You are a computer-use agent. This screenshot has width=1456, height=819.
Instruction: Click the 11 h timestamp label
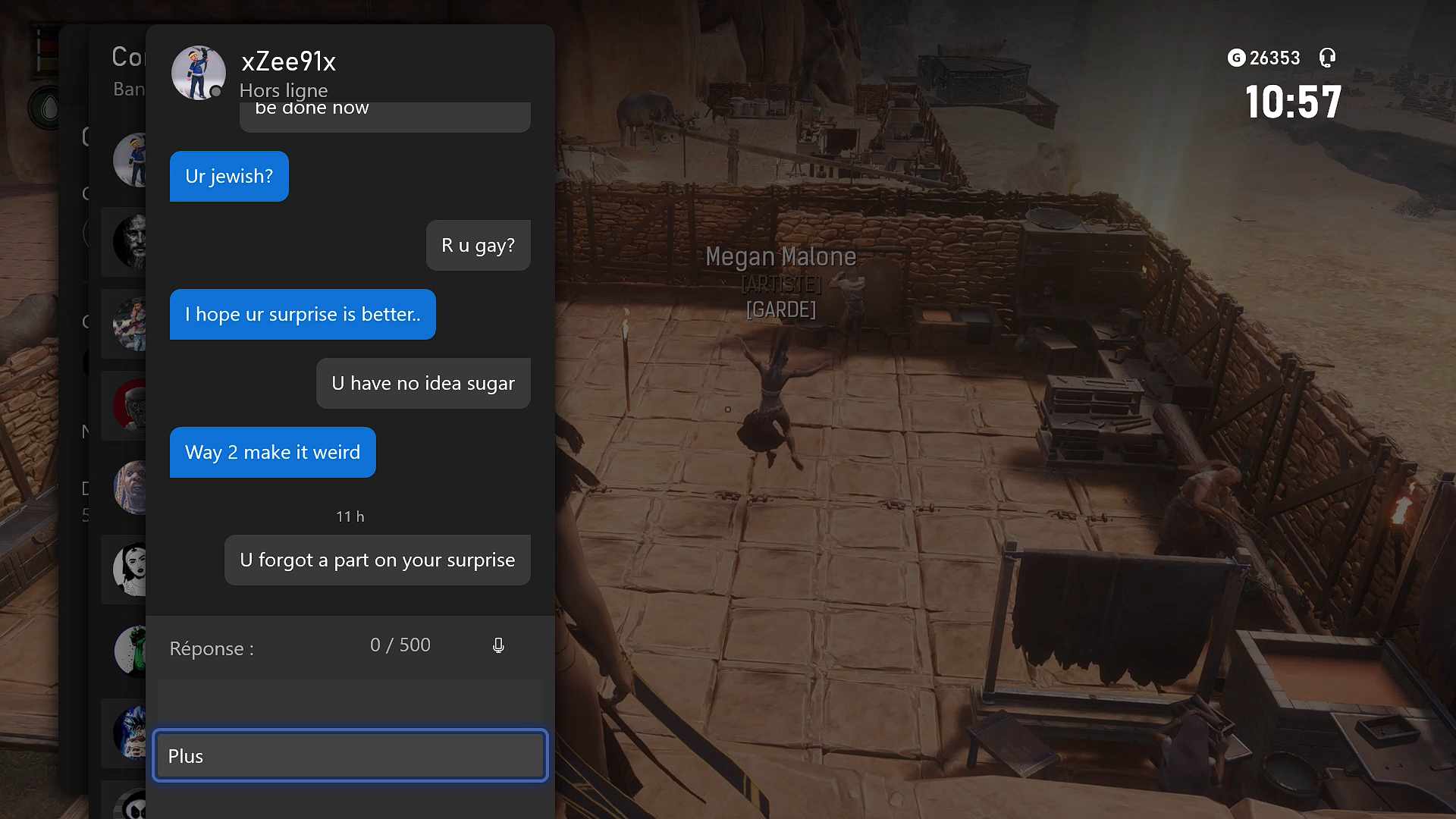(x=350, y=516)
